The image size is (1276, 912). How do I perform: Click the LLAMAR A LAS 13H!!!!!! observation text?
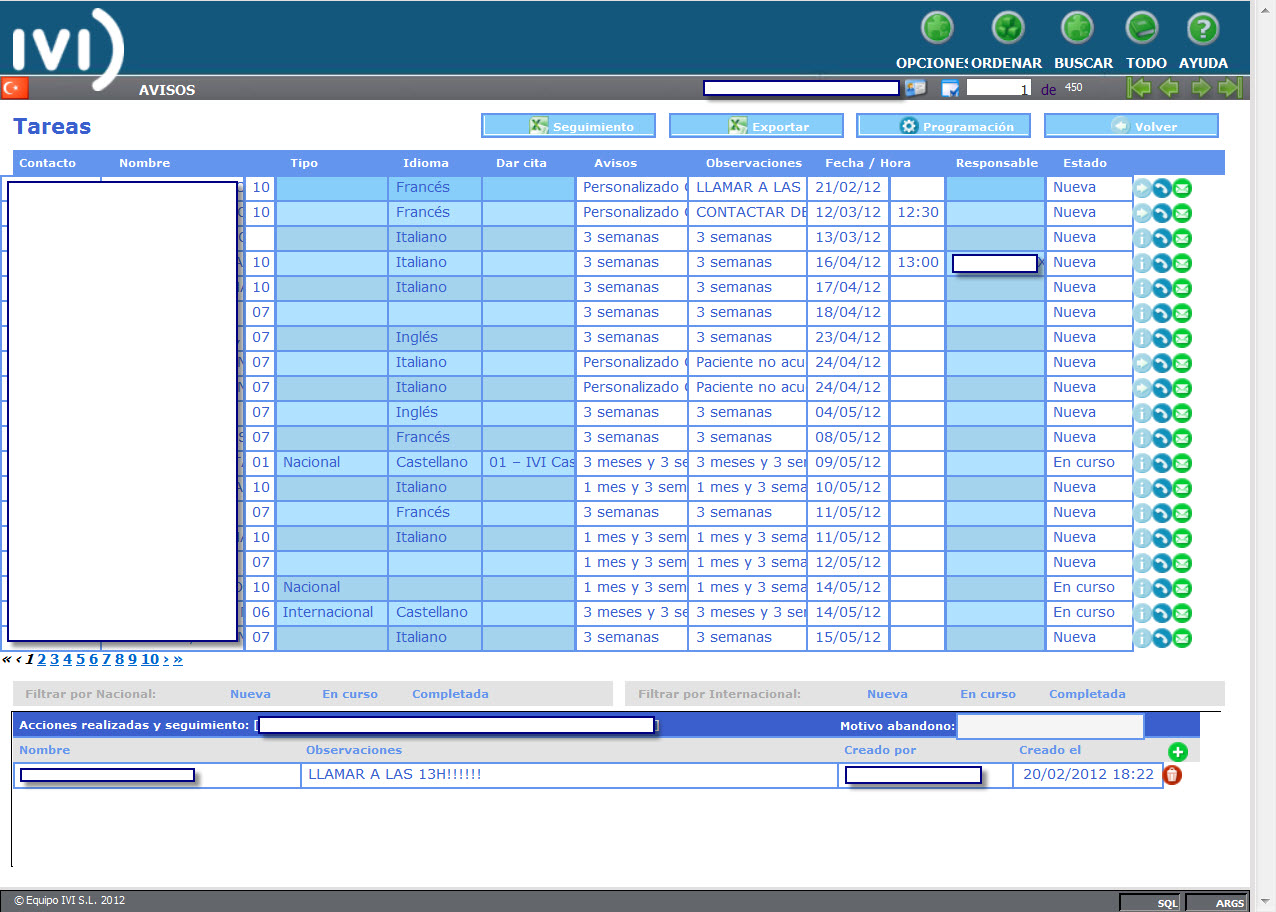point(395,774)
